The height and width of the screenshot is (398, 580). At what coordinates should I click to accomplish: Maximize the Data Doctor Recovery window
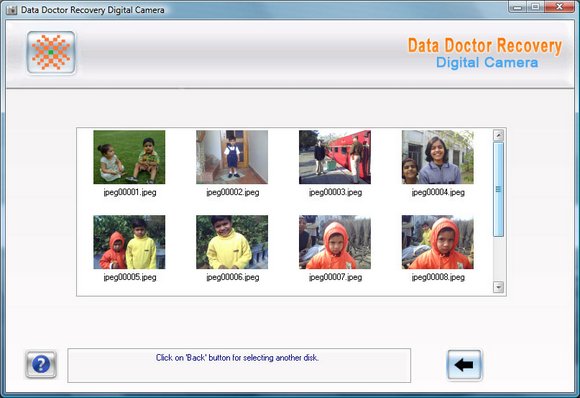(x=535, y=7)
